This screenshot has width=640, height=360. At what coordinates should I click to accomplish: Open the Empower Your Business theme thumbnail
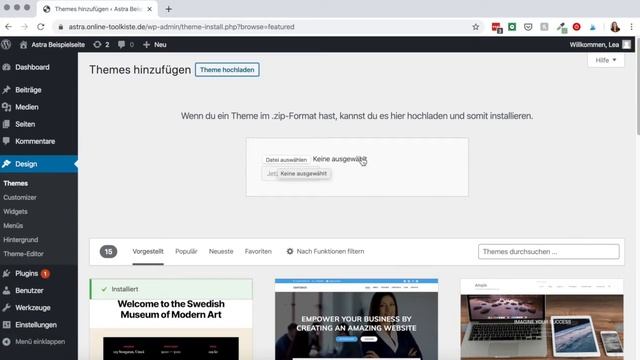pos(356,320)
